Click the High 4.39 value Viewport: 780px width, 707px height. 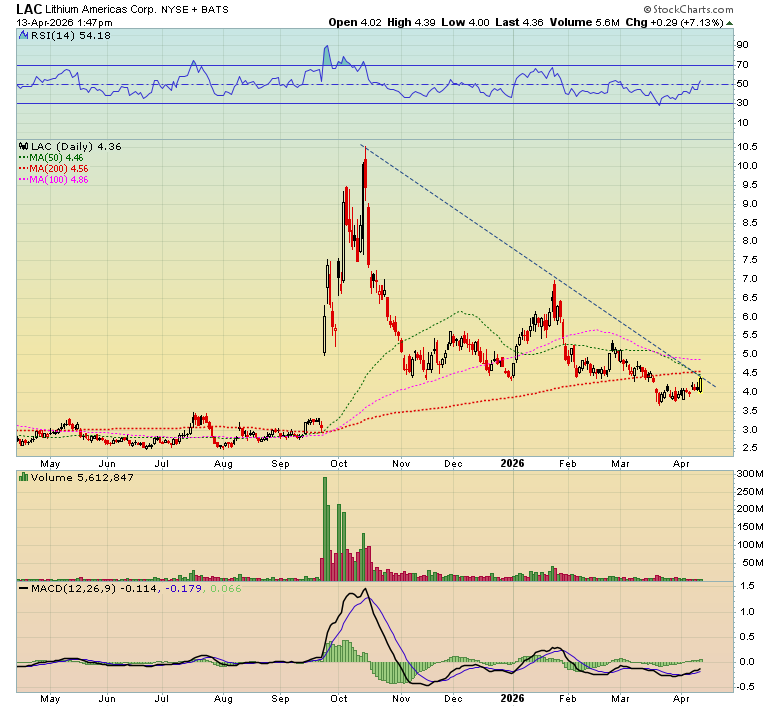[x=411, y=22]
